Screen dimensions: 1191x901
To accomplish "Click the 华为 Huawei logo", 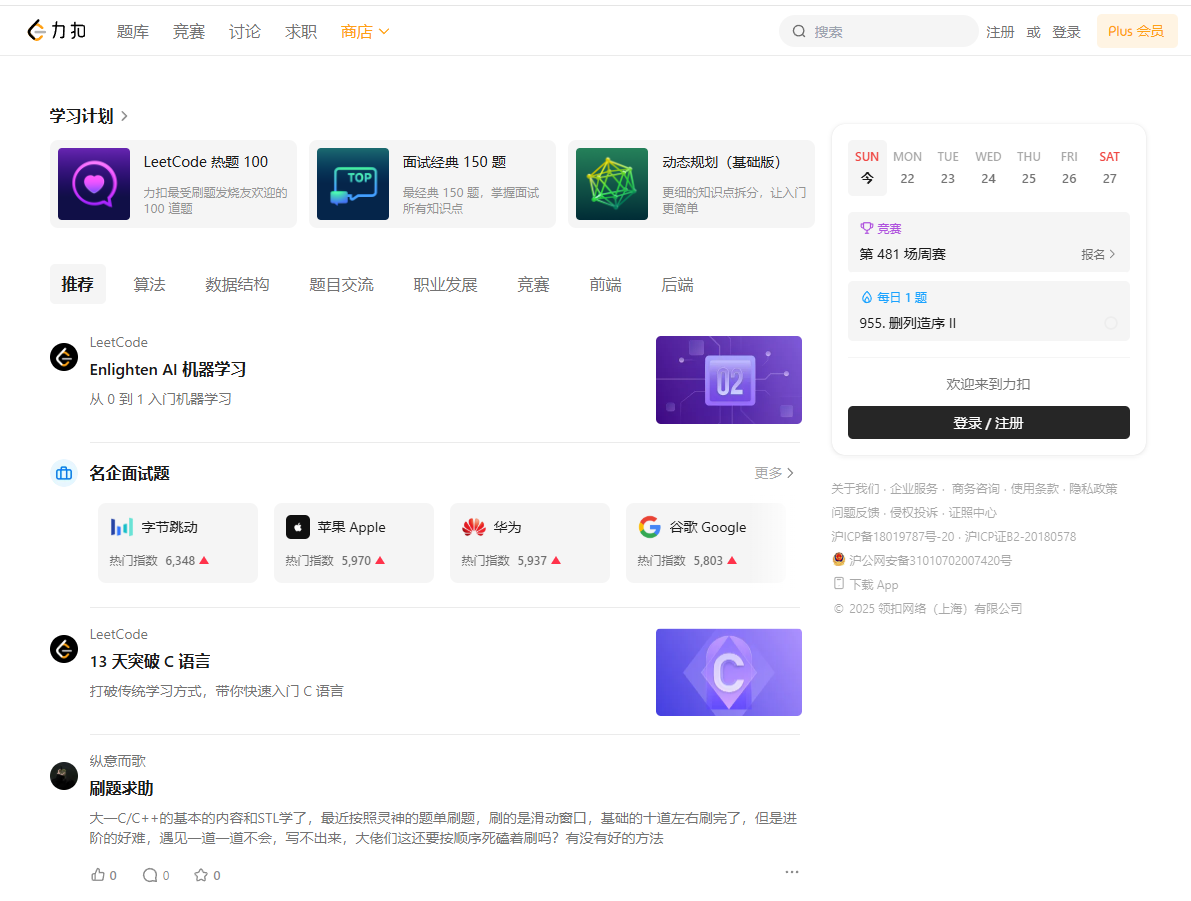I will 474,526.
